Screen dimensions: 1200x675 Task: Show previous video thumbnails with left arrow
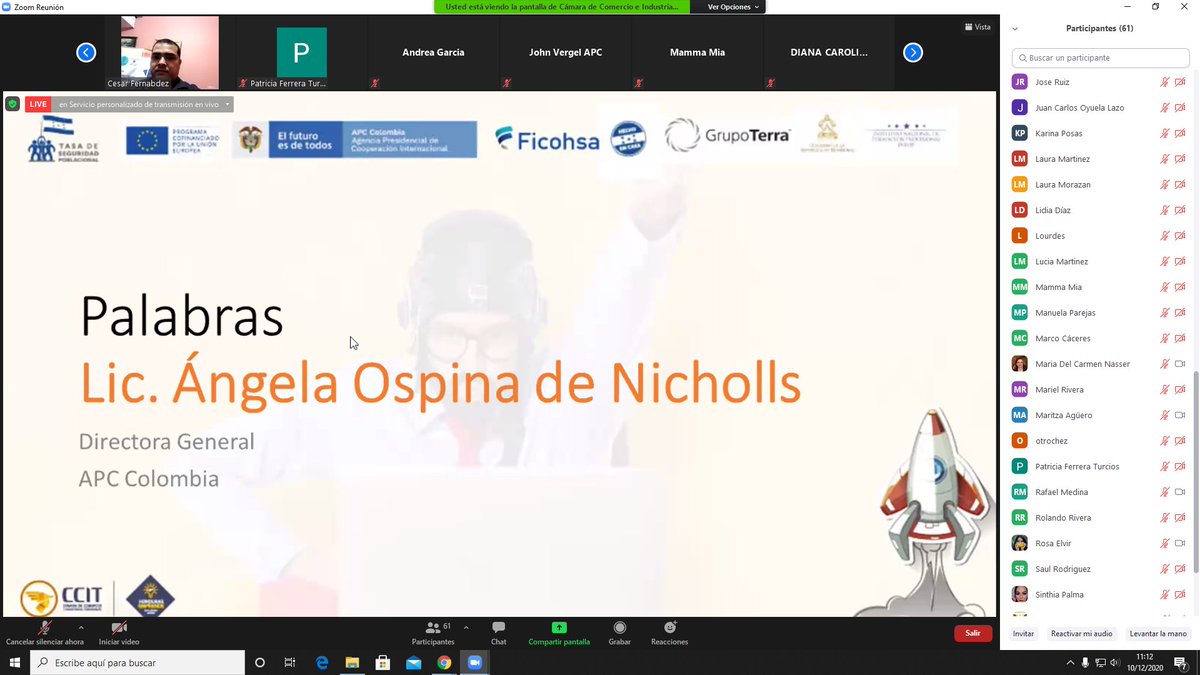[x=86, y=52]
